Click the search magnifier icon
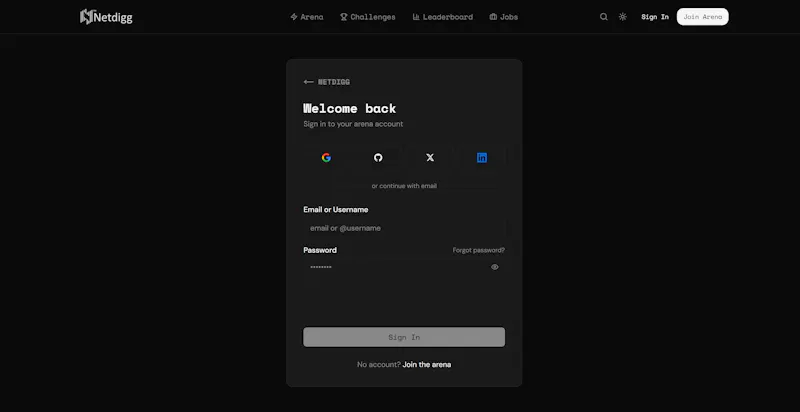The image size is (800, 412). 604,17
